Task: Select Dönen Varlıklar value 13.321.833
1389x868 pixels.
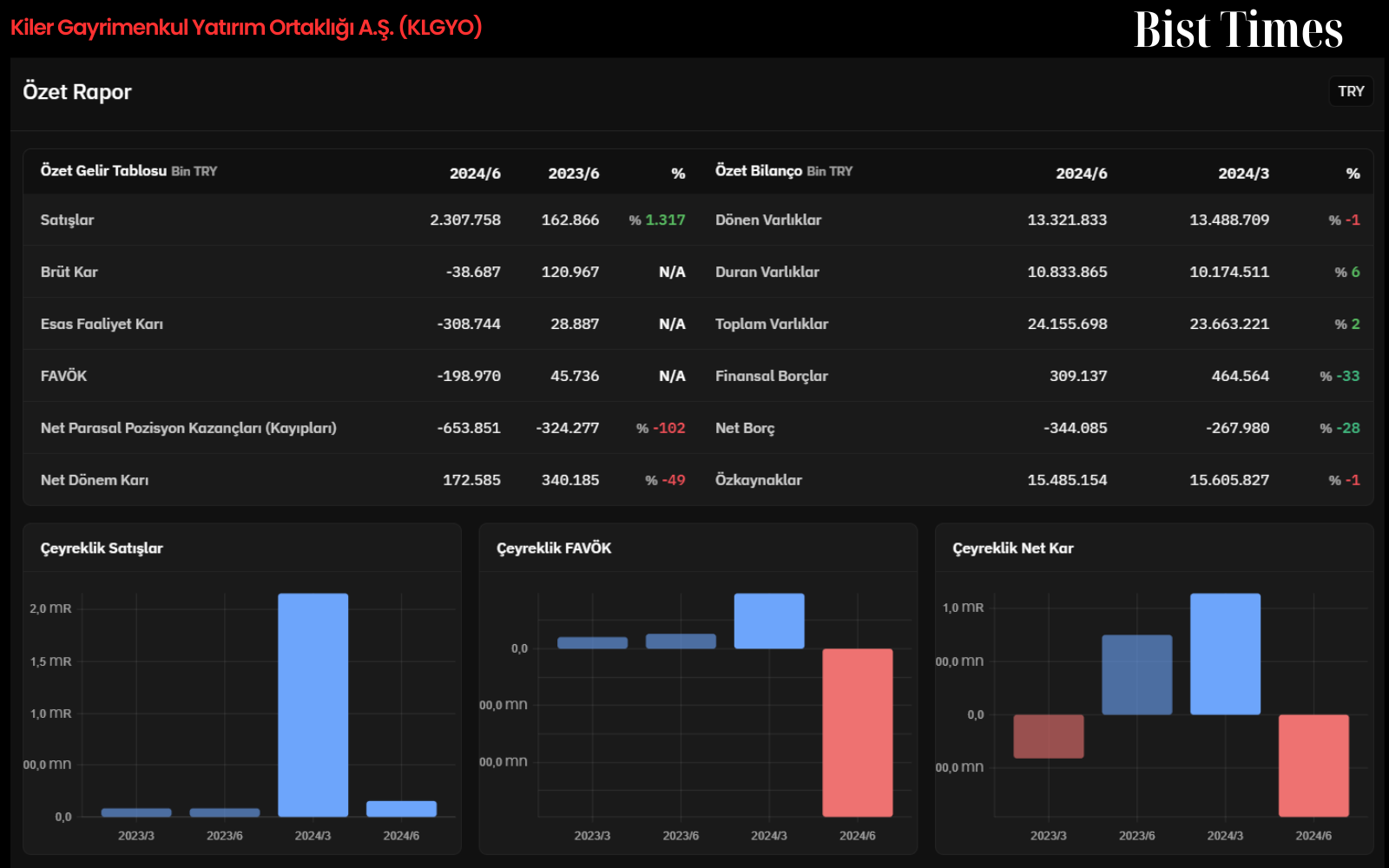Action: point(1067,220)
